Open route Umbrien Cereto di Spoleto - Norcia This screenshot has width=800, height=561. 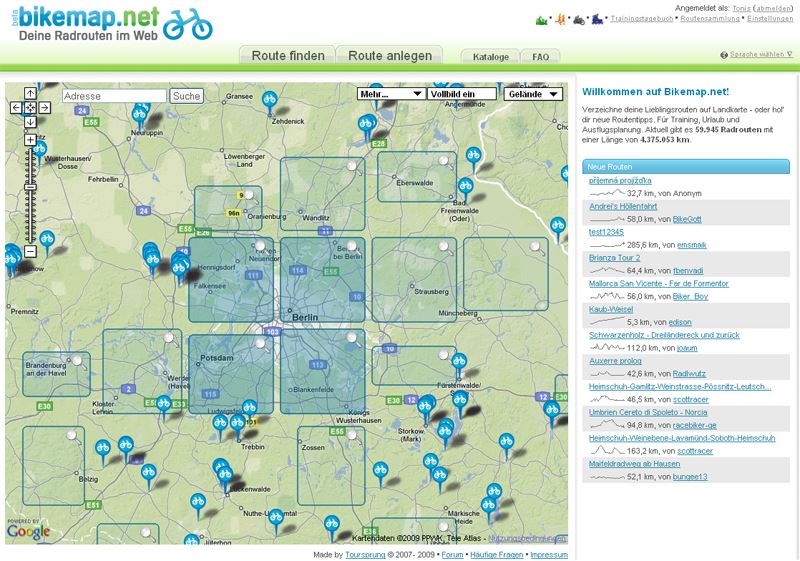click(x=648, y=413)
